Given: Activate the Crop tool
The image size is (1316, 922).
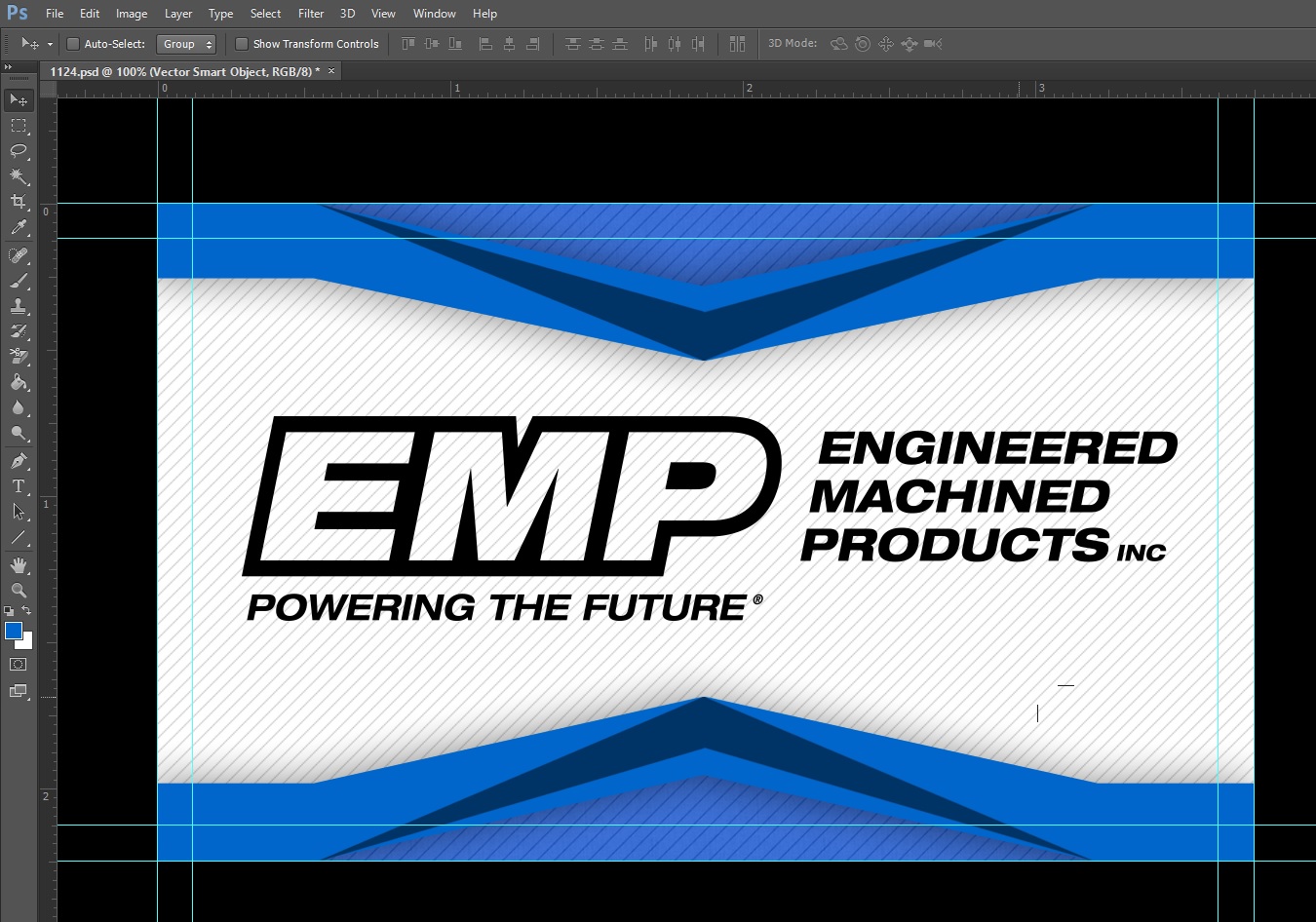Looking at the screenshot, I should click(x=18, y=202).
